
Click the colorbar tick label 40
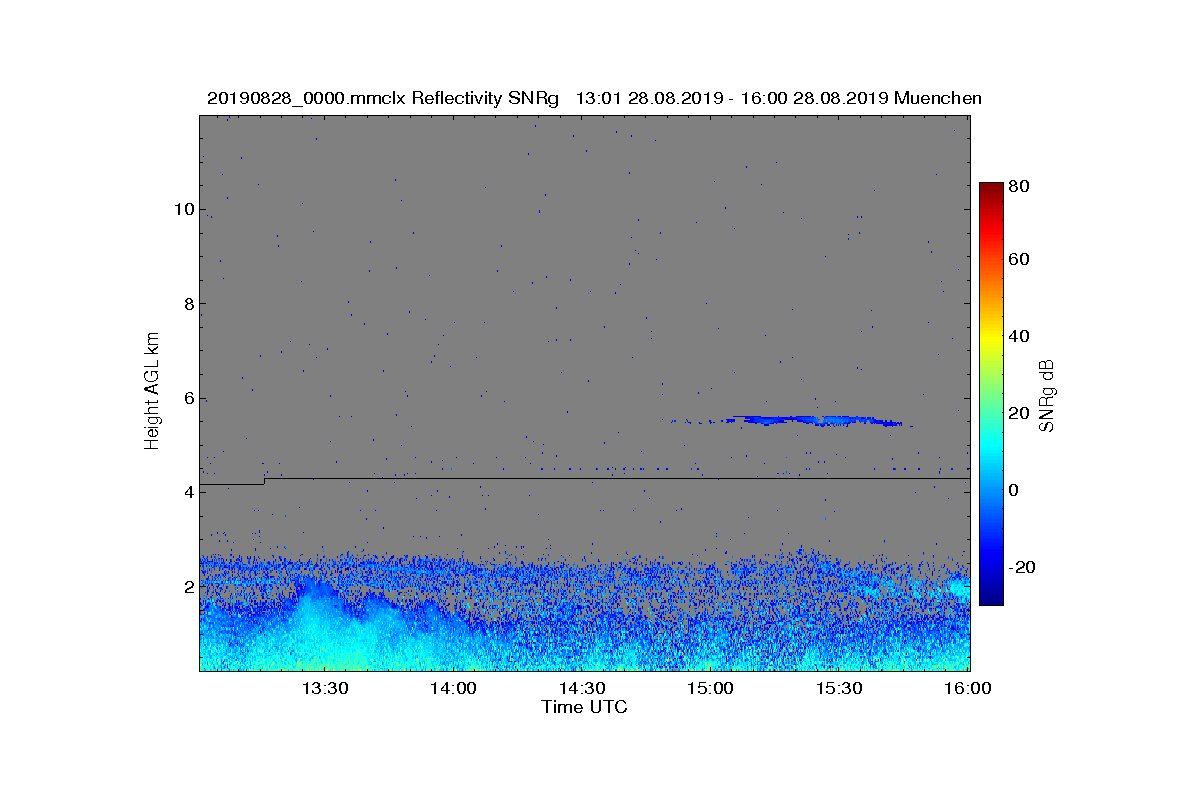(1020, 336)
